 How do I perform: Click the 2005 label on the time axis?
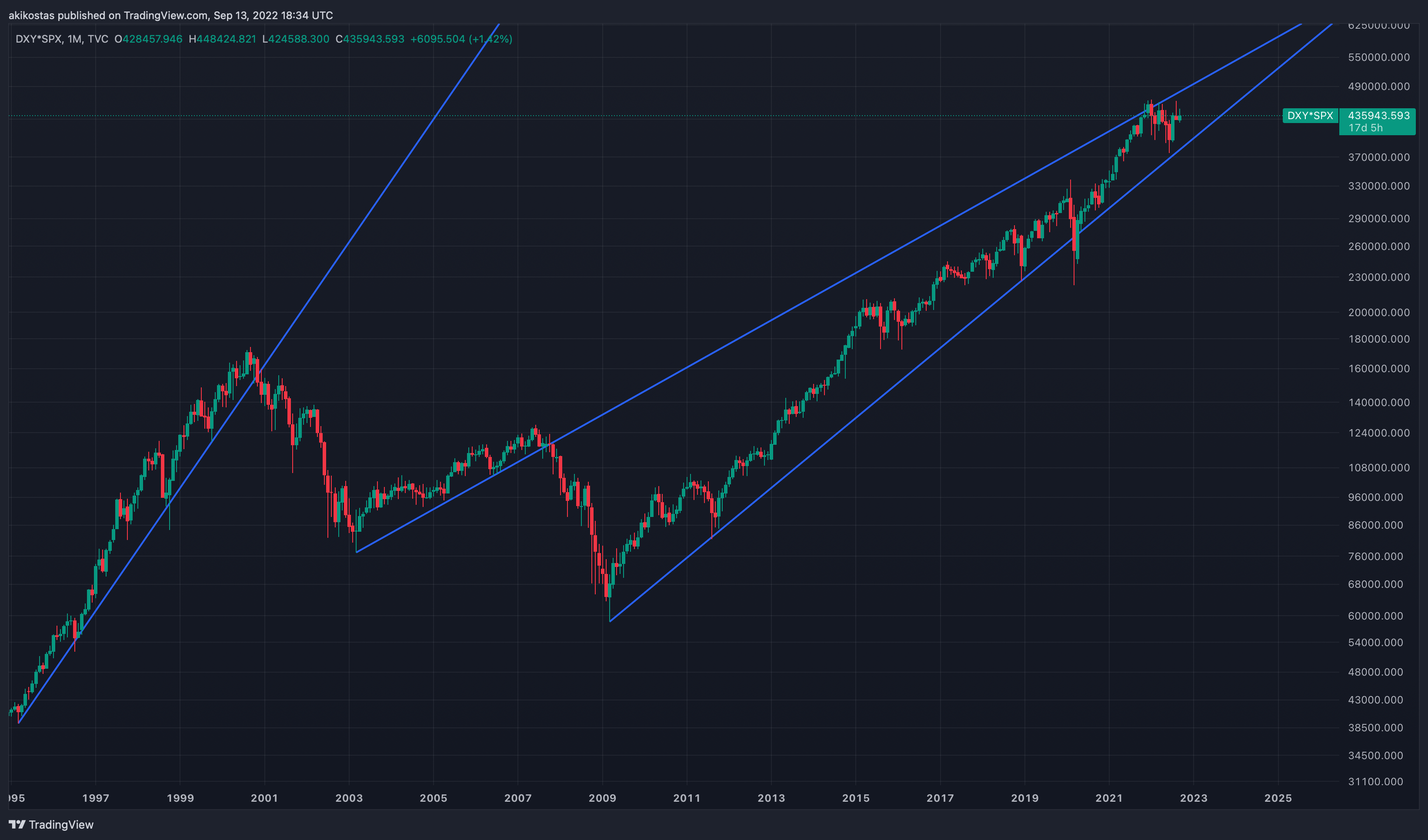(x=434, y=798)
